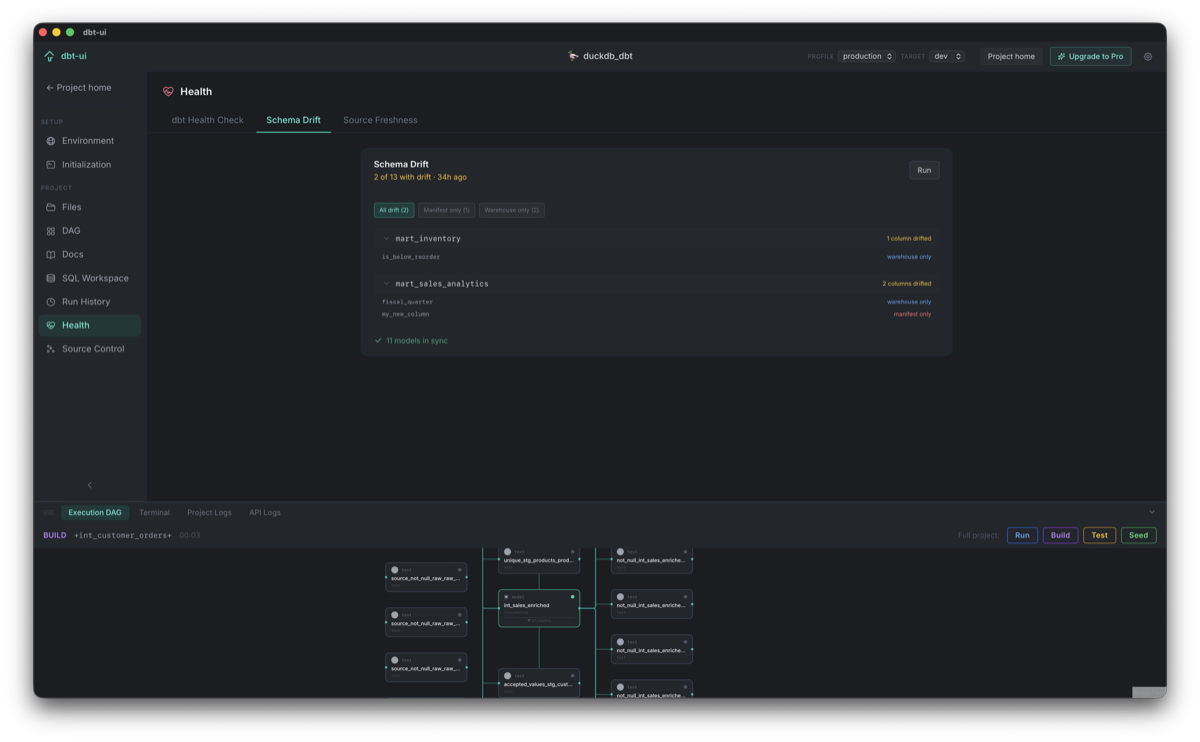This screenshot has width=1200, height=742.
Task: Click the Docs book icon in sidebar
Action: 51,255
